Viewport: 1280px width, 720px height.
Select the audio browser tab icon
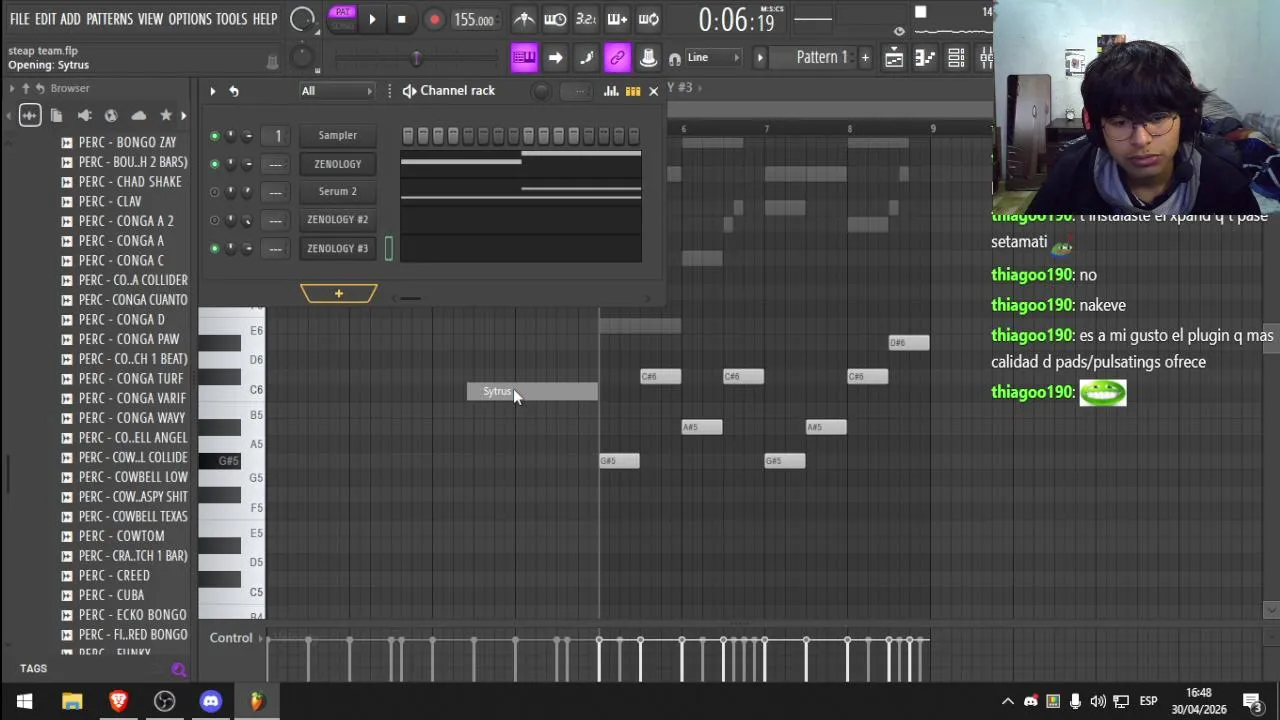[30, 115]
